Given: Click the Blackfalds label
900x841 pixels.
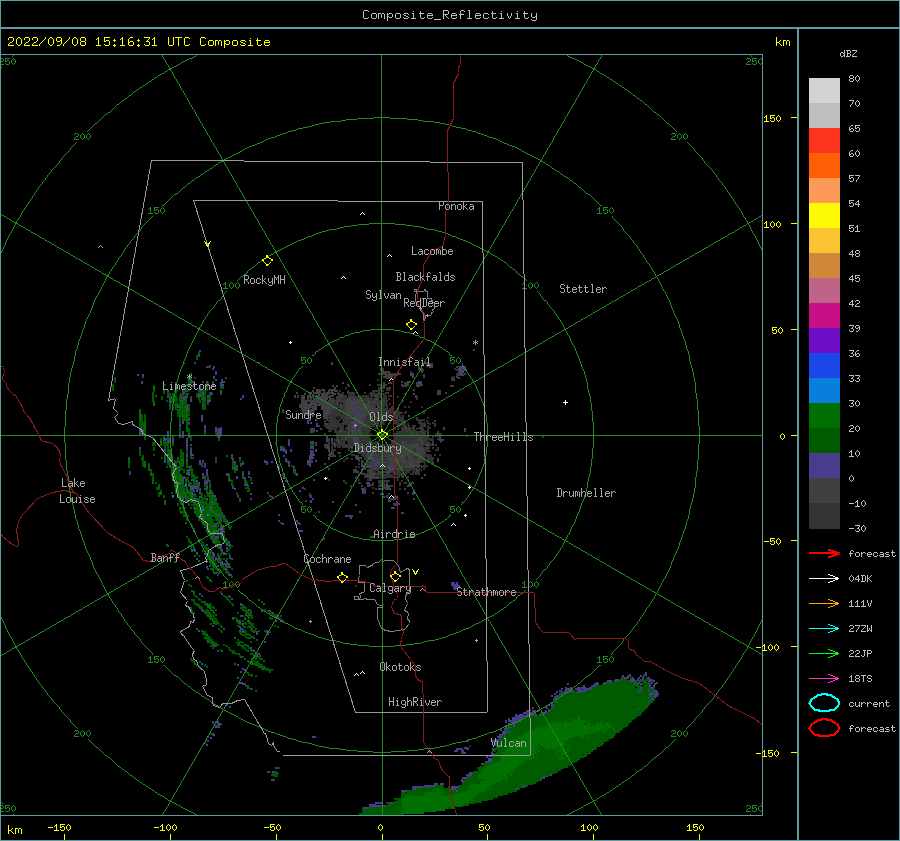Looking at the screenshot, I should 425,277.
